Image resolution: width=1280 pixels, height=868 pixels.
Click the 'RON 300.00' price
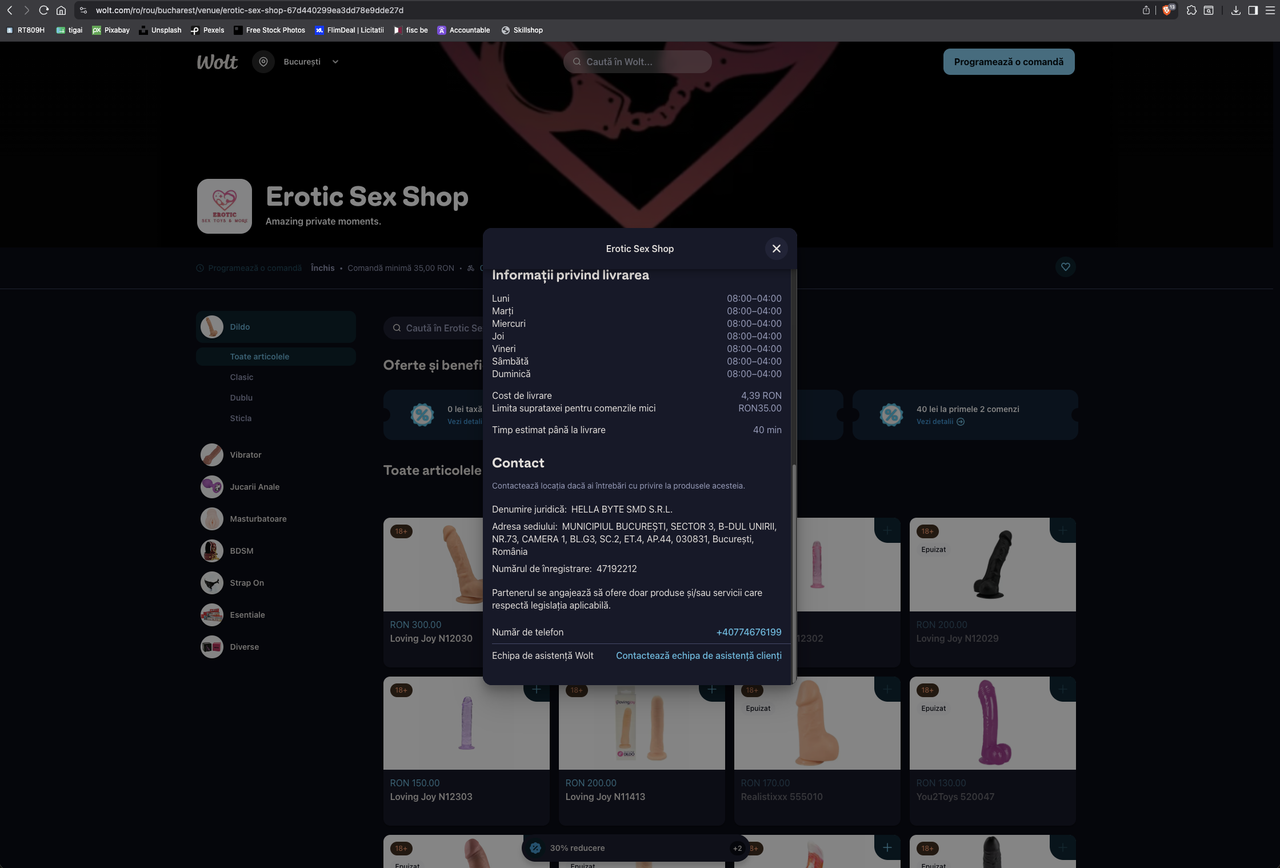point(415,625)
